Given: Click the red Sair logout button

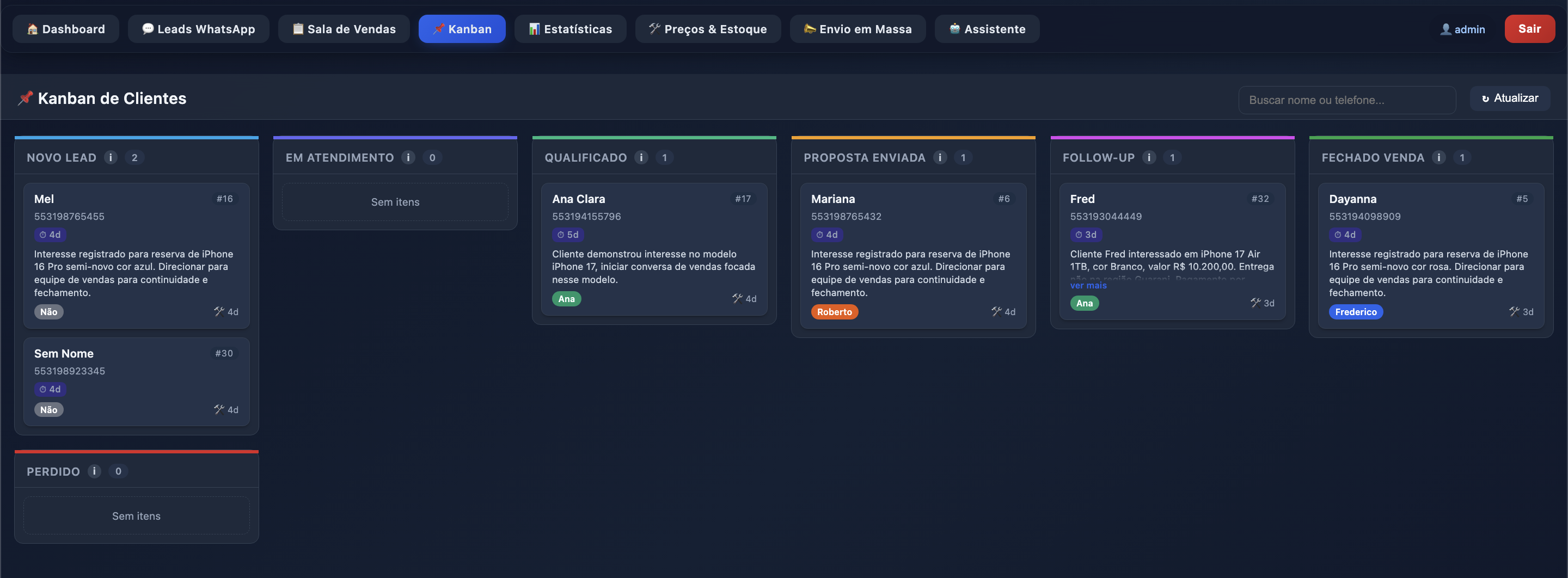Looking at the screenshot, I should tap(1529, 29).
